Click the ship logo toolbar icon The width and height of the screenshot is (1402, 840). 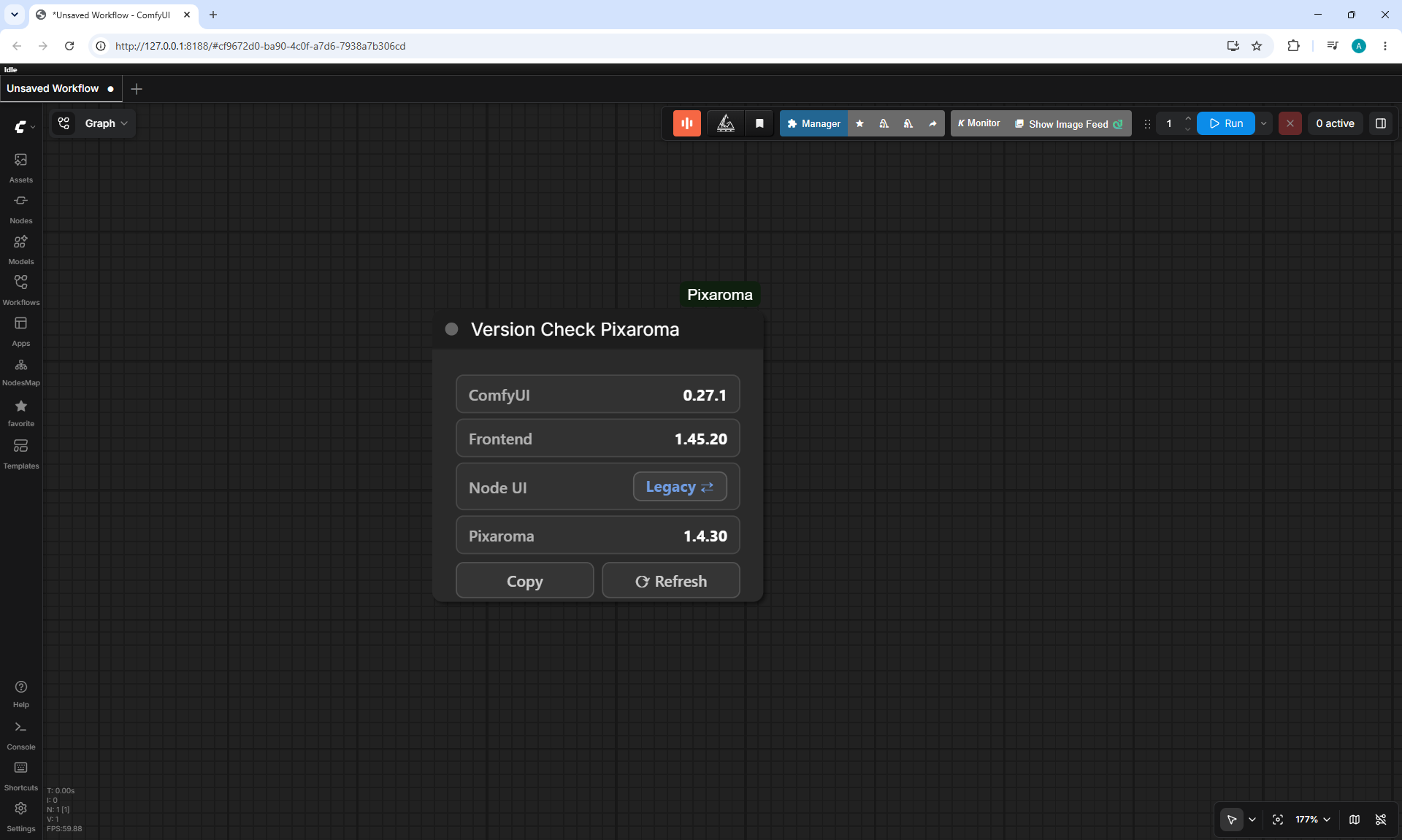pyautogui.click(x=726, y=123)
